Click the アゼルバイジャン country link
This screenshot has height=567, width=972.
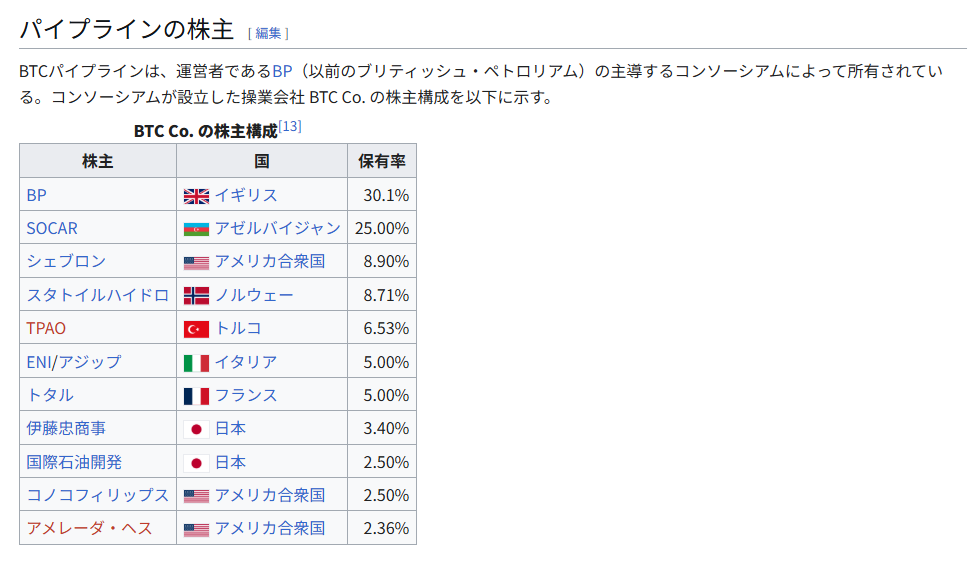(x=277, y=228)
